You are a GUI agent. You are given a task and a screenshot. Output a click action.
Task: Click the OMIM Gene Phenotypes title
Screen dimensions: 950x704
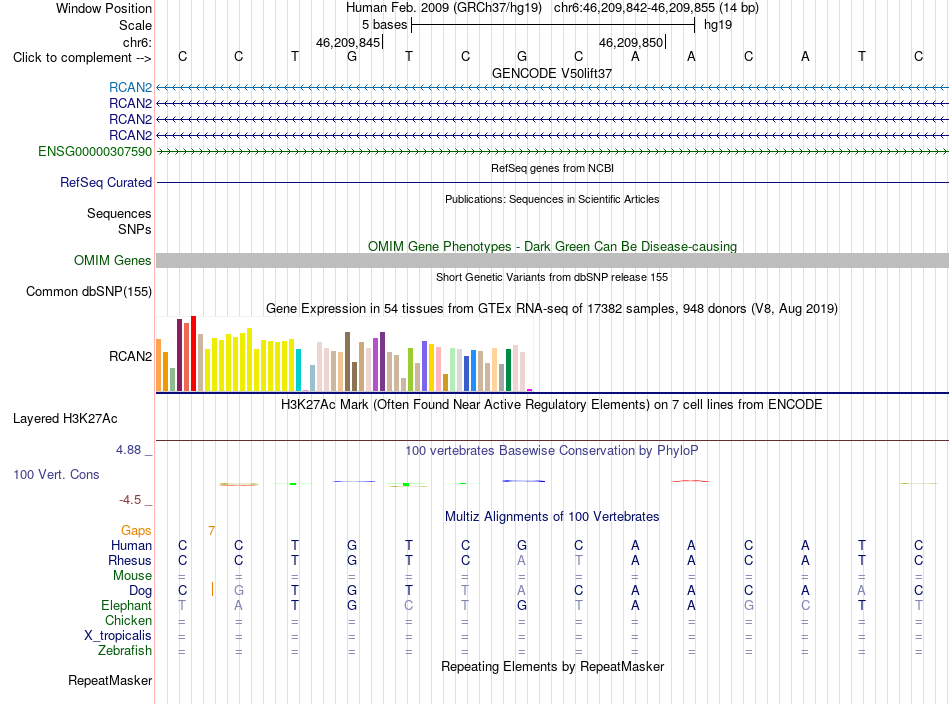point(552,247)
